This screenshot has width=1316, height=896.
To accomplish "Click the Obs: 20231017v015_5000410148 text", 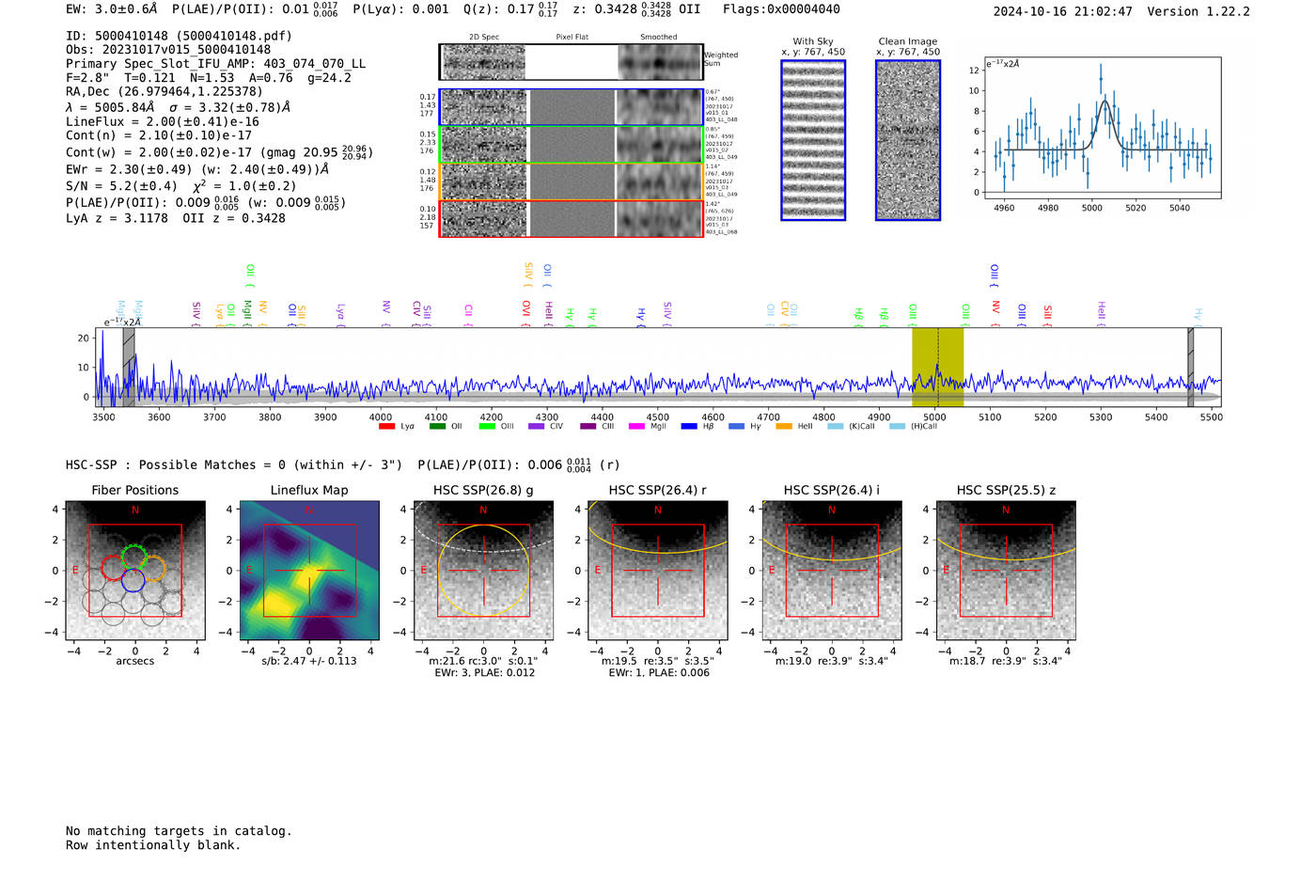I will (x=168, y=50).
